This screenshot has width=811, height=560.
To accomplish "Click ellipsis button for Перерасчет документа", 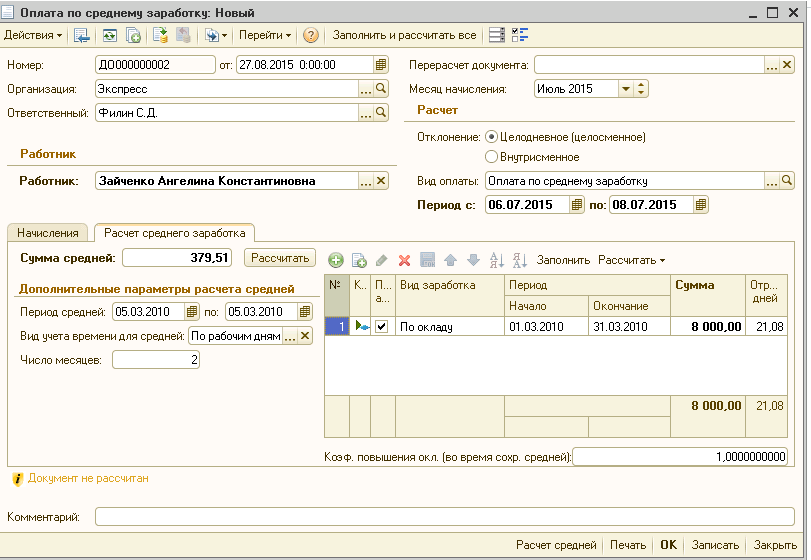I will [x=772, y=65].
